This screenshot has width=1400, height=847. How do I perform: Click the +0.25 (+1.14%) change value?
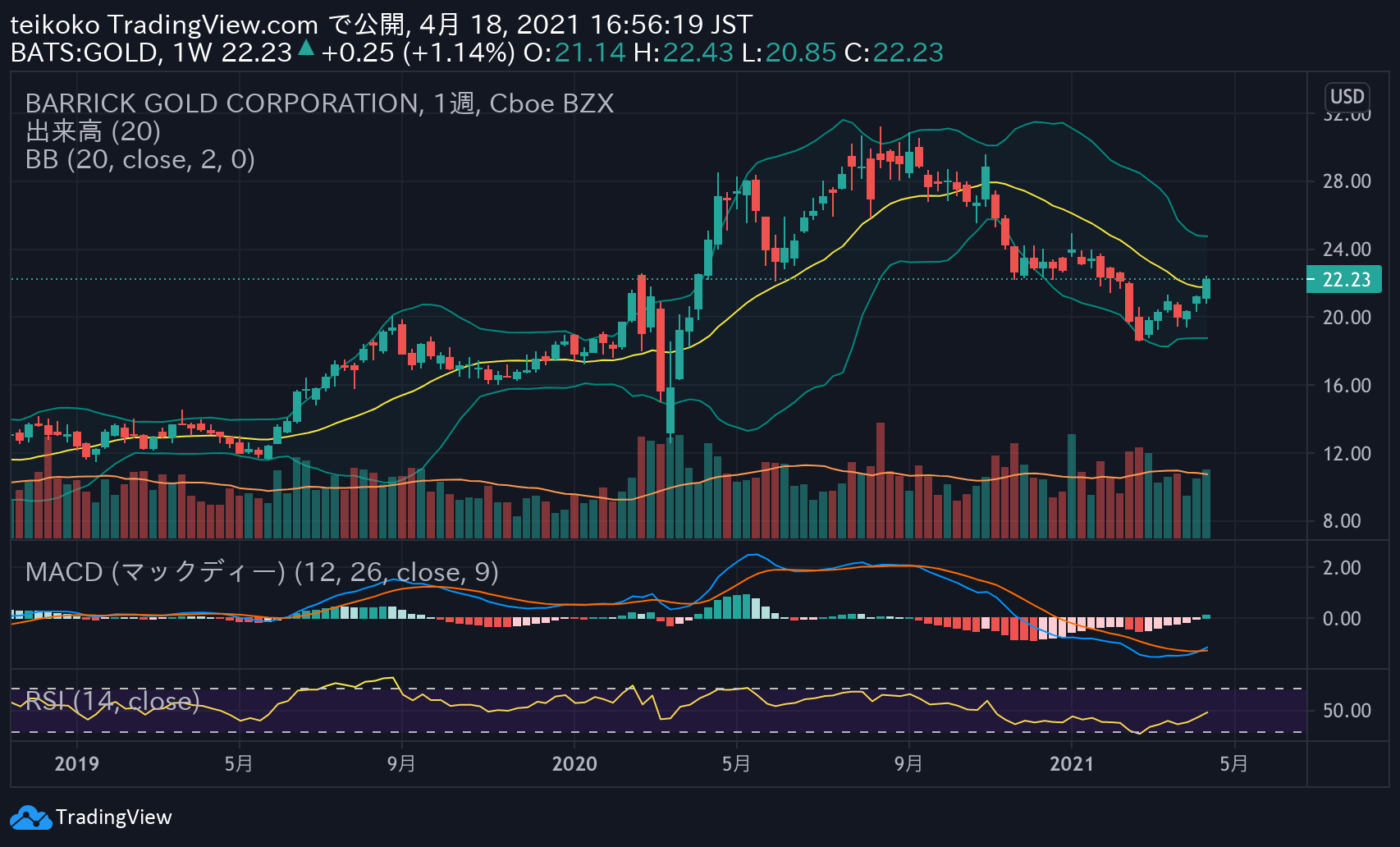[418, 53]
